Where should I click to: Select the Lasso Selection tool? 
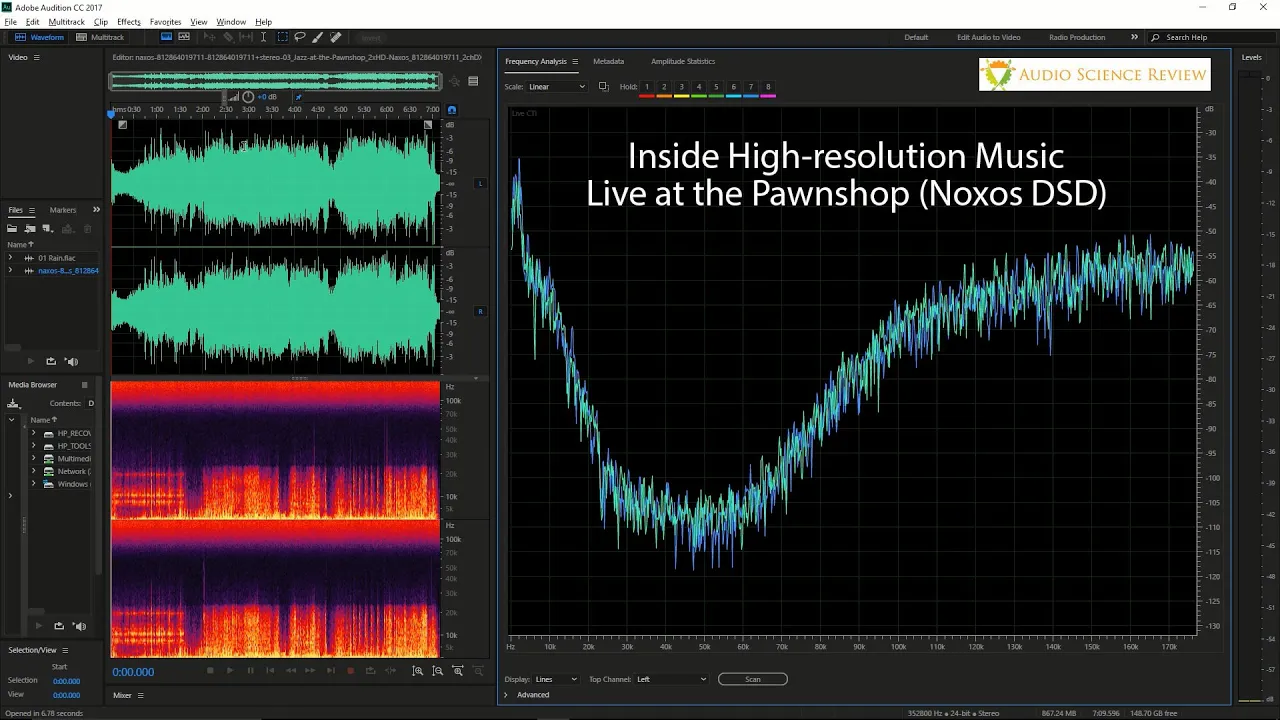point(300,37)
